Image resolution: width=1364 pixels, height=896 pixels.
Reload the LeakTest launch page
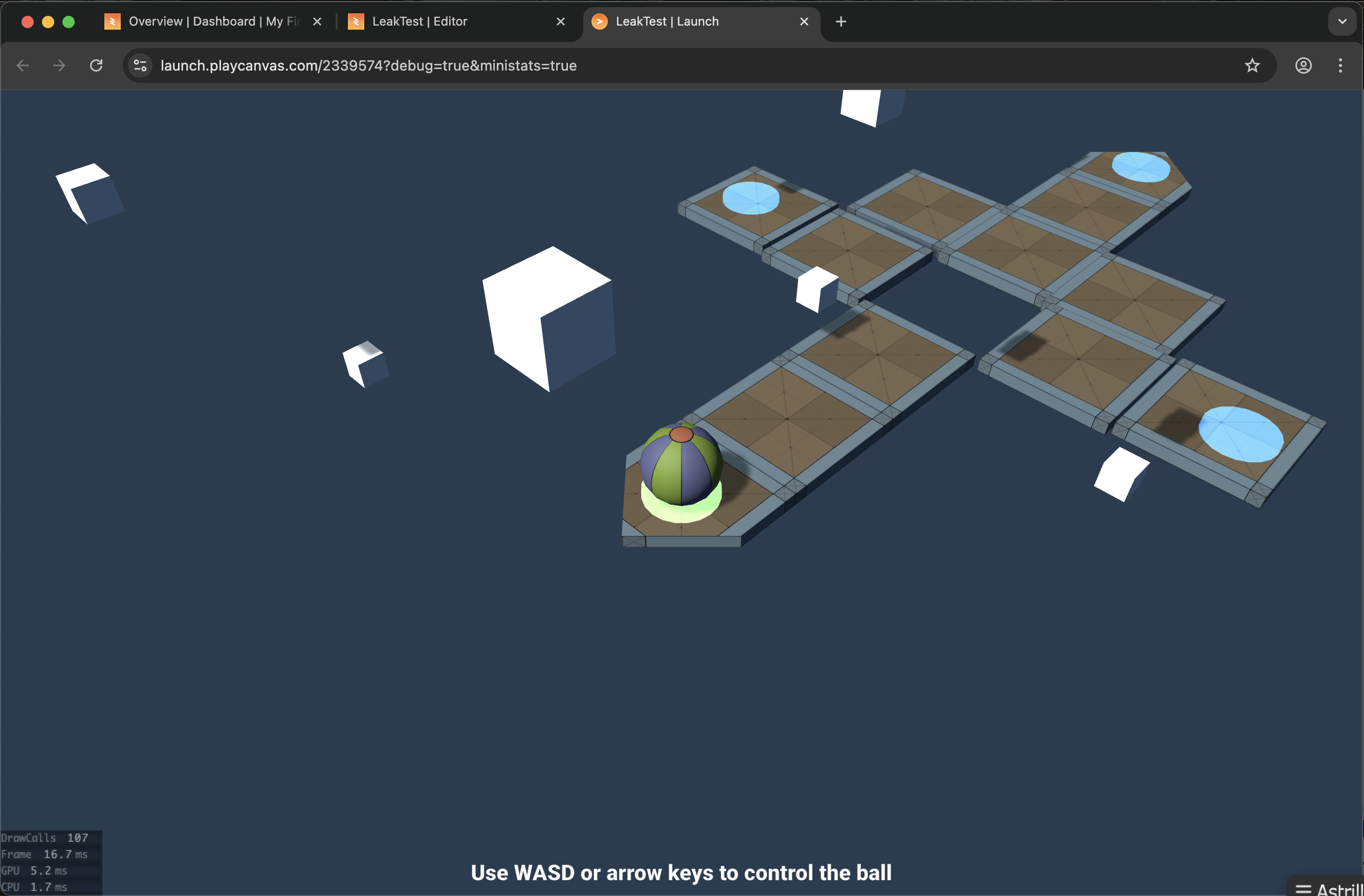pos(96,65)
